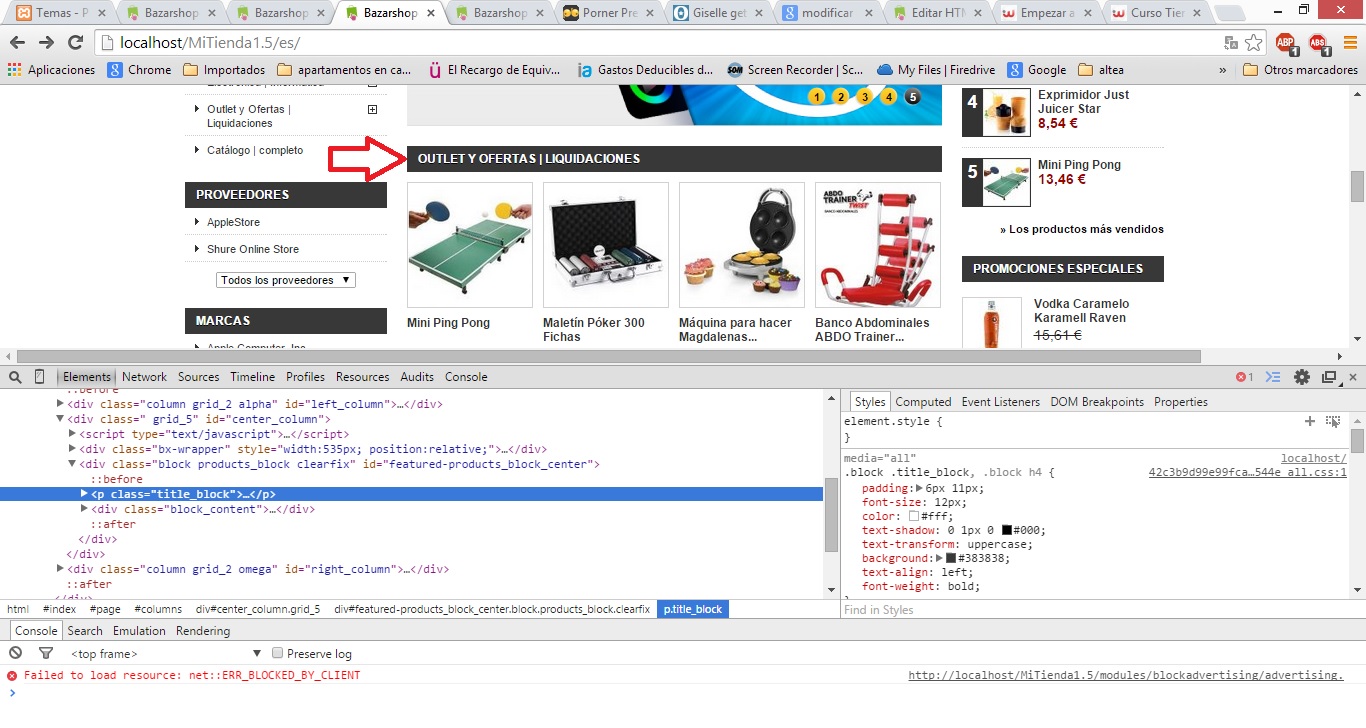Collapse the center_column div node
The width and height of the screenshot is (1366, 728).
point(61,419)
